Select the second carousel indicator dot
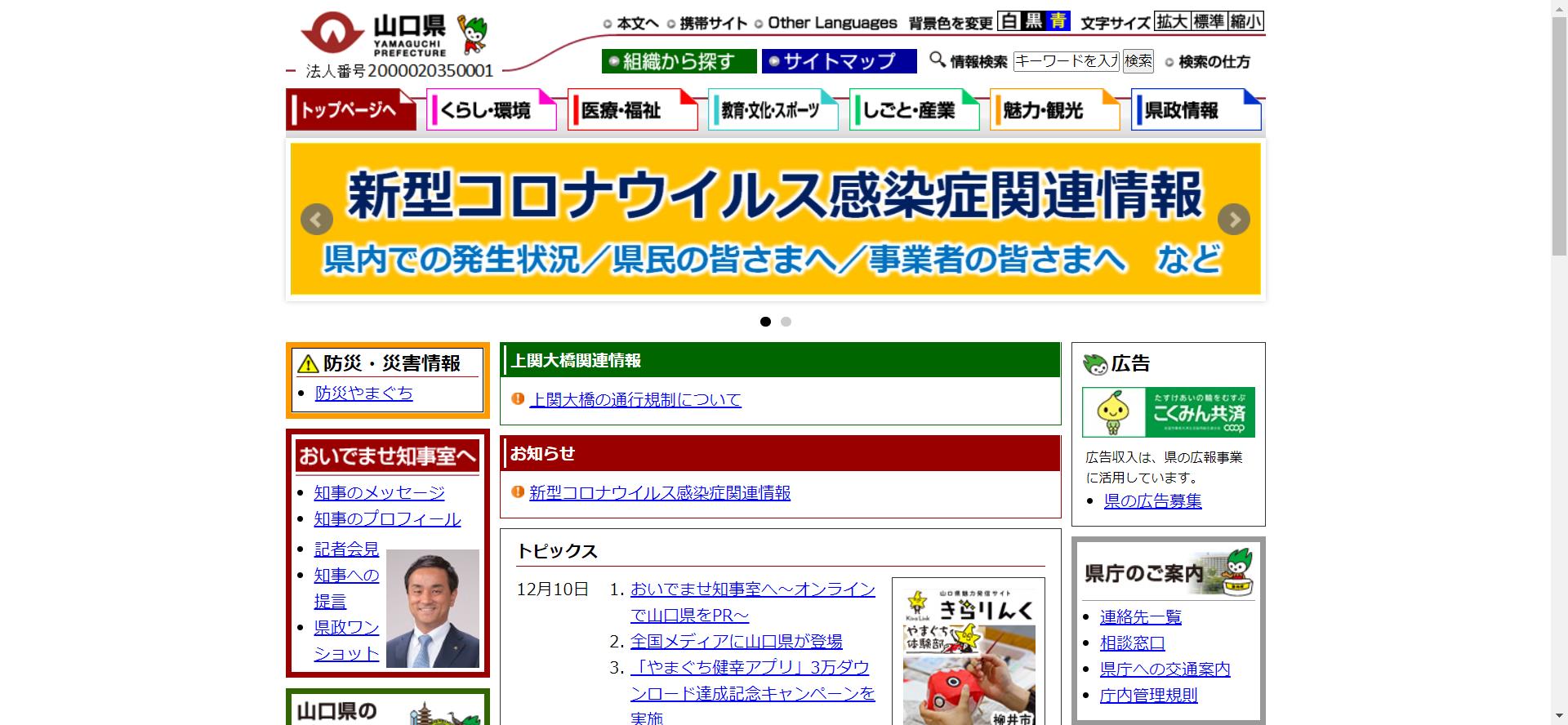This screenshot has height=725, width=1568. pos(786,322)
